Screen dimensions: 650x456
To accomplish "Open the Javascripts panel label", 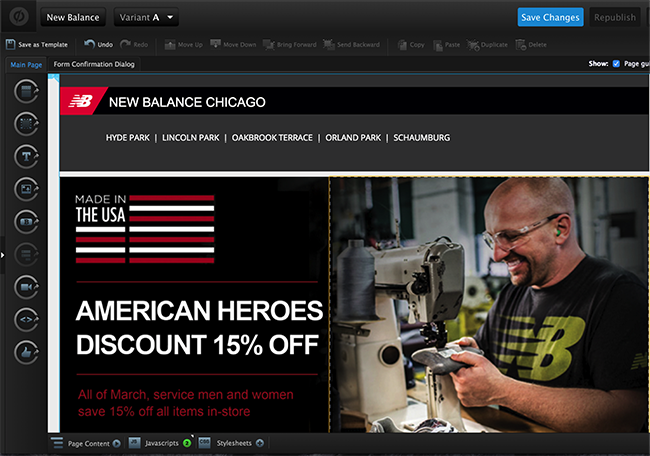I will (x=162, y=443).
